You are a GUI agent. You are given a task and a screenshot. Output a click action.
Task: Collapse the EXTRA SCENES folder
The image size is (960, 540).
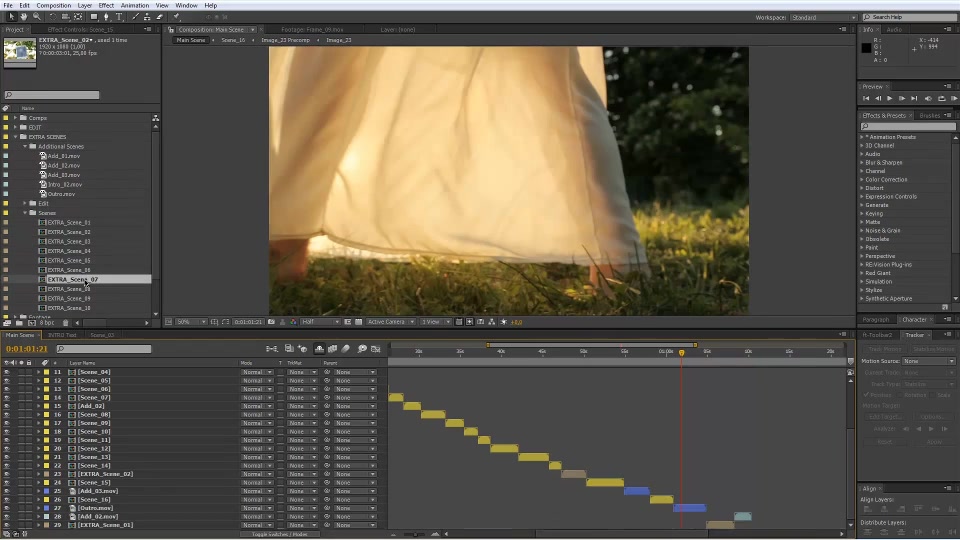pyautogui.click(x=15, y=137)
